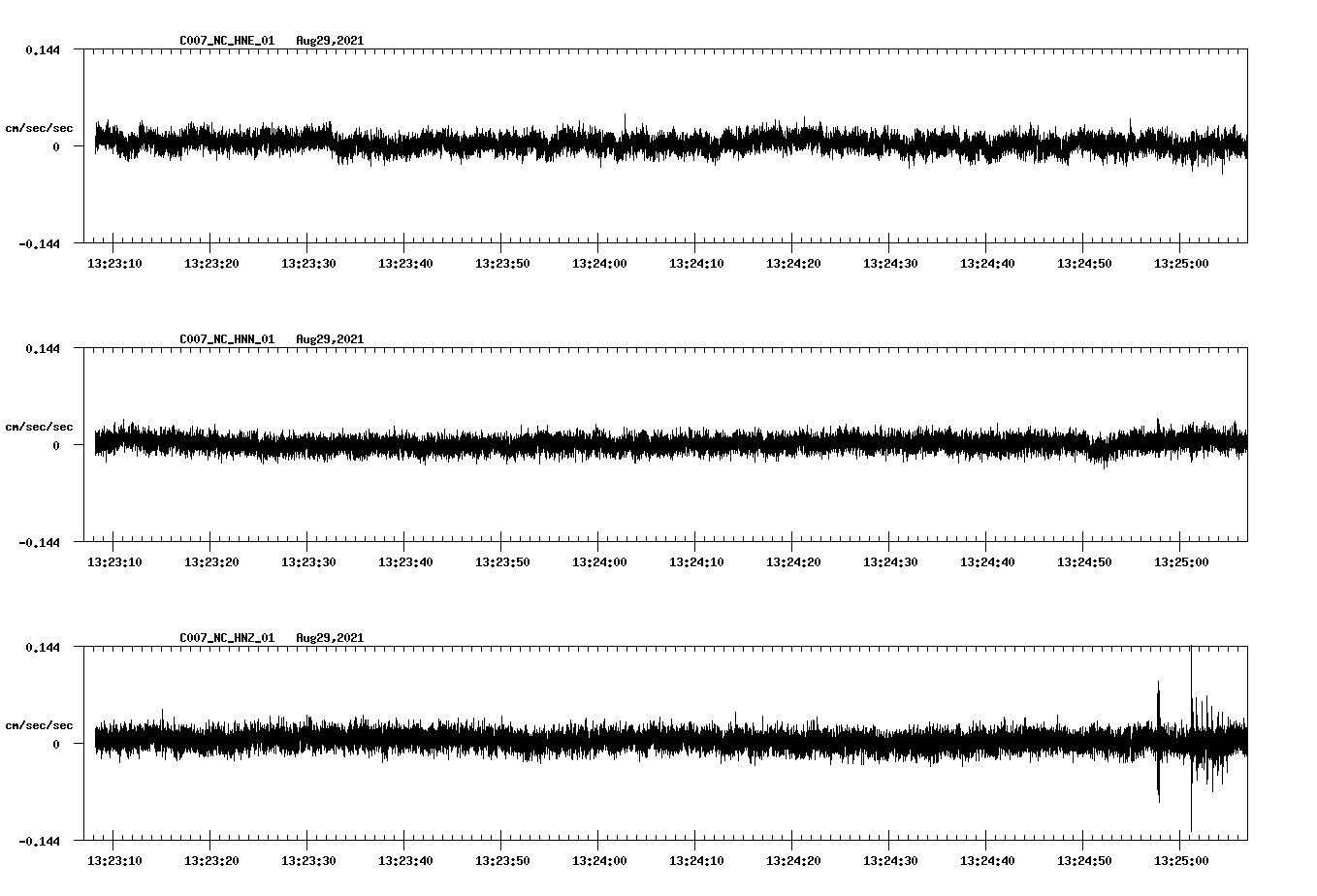Click 13:23:10 time label under HNN plot
The height and width of the screenshot is (896, 1317).
click(x=114, y=561)
